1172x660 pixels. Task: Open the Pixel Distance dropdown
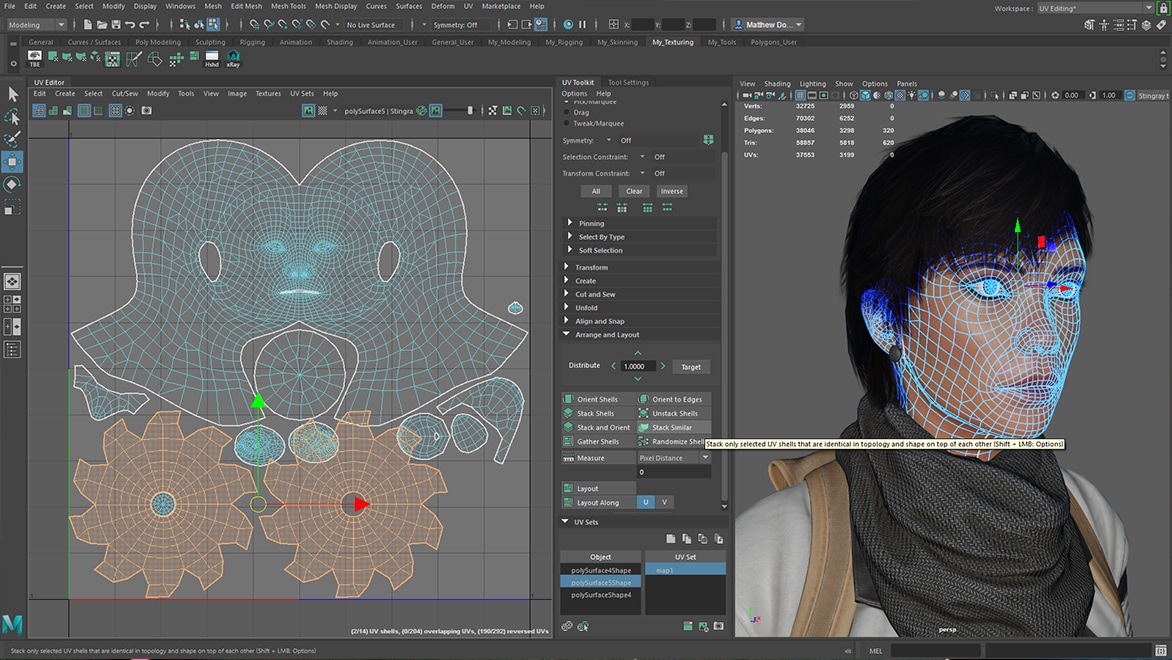pyautogui.click(x=706, y=457)
